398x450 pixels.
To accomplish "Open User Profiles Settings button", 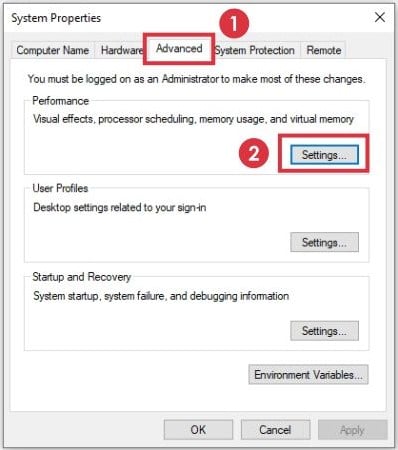I will coord(324,242).
